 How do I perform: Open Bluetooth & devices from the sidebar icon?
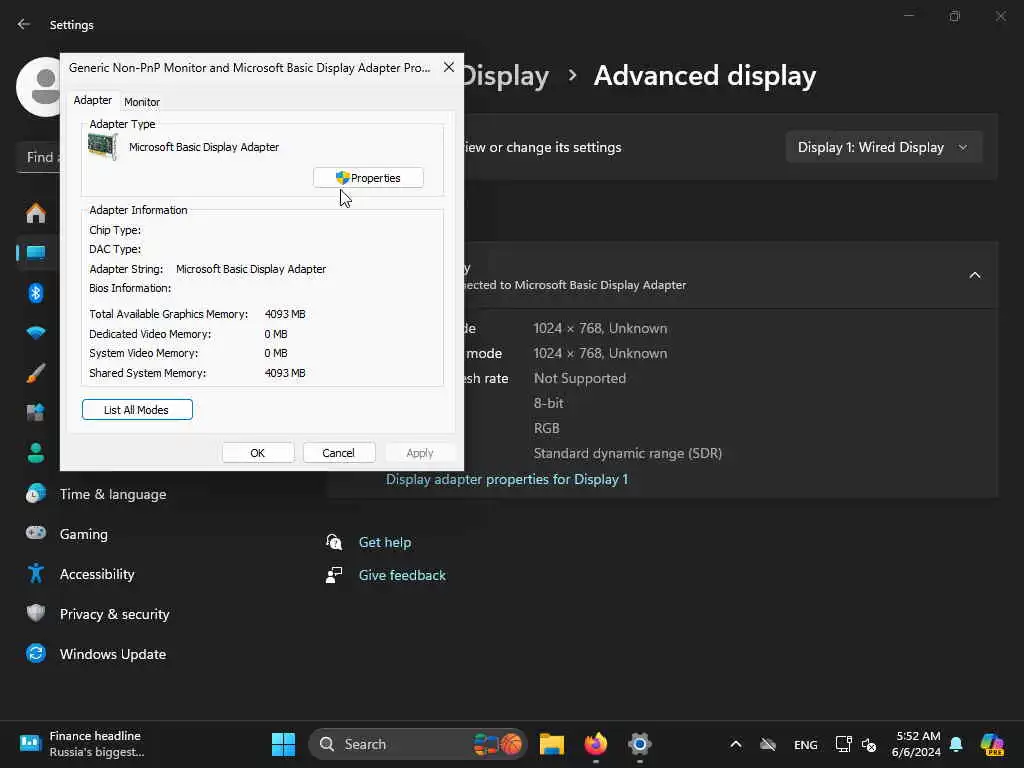[36, 293]
